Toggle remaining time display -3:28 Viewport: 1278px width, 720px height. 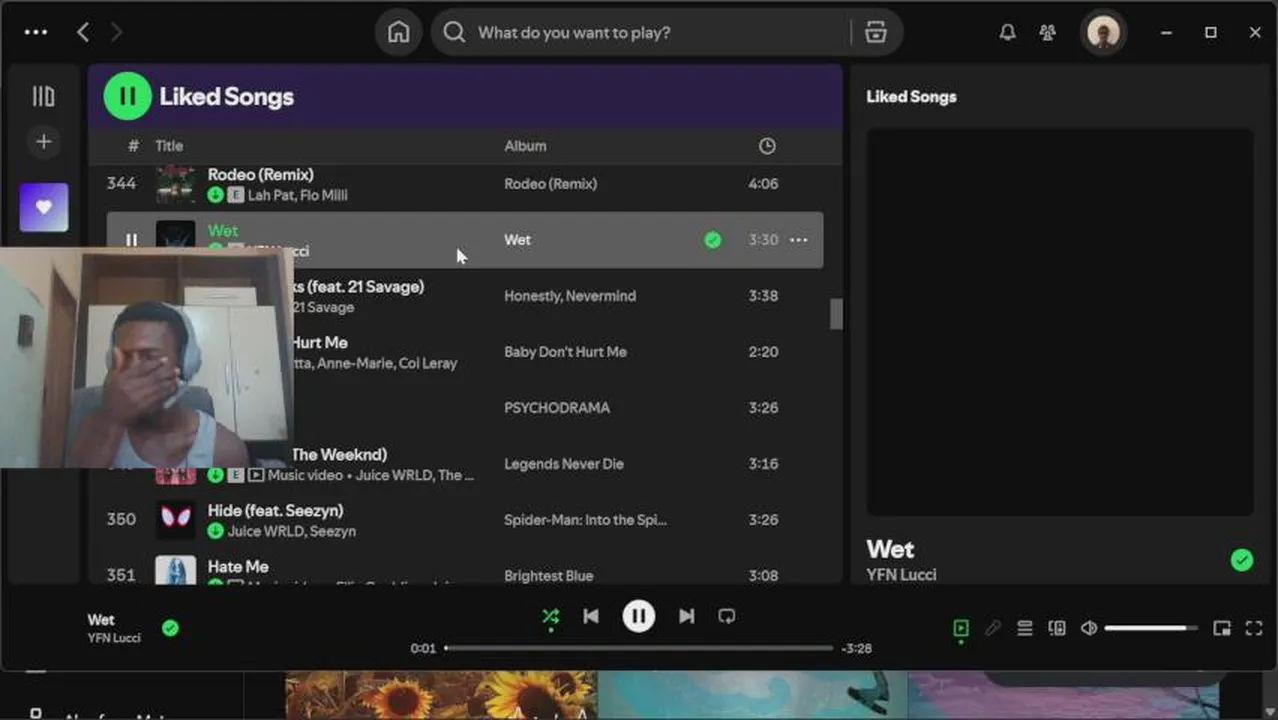[856, 648]
